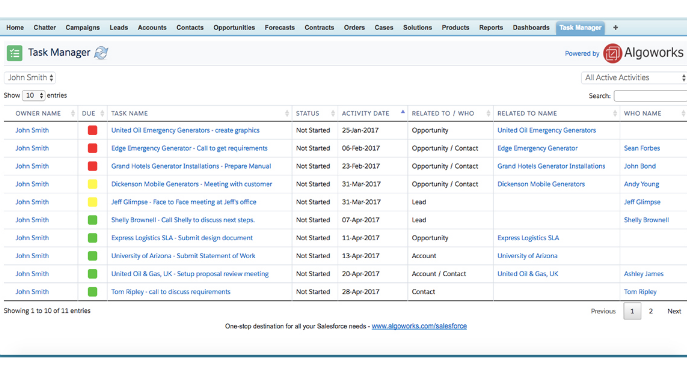Open University of Arizona related name link
The width and height of the screenshot is (687, 384).
tap(527, 256)
